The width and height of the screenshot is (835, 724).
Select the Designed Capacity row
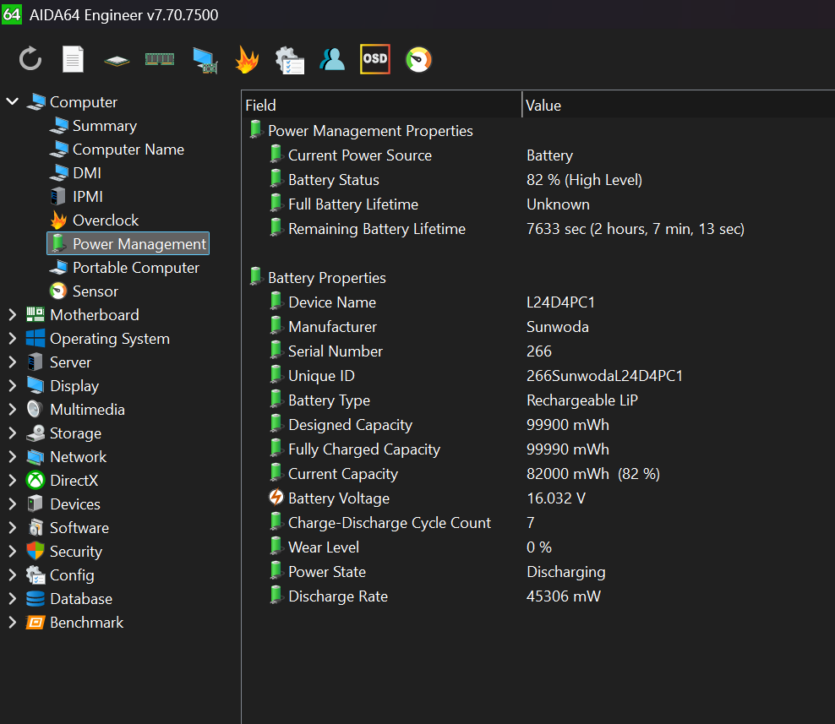(x=538, y=425)
